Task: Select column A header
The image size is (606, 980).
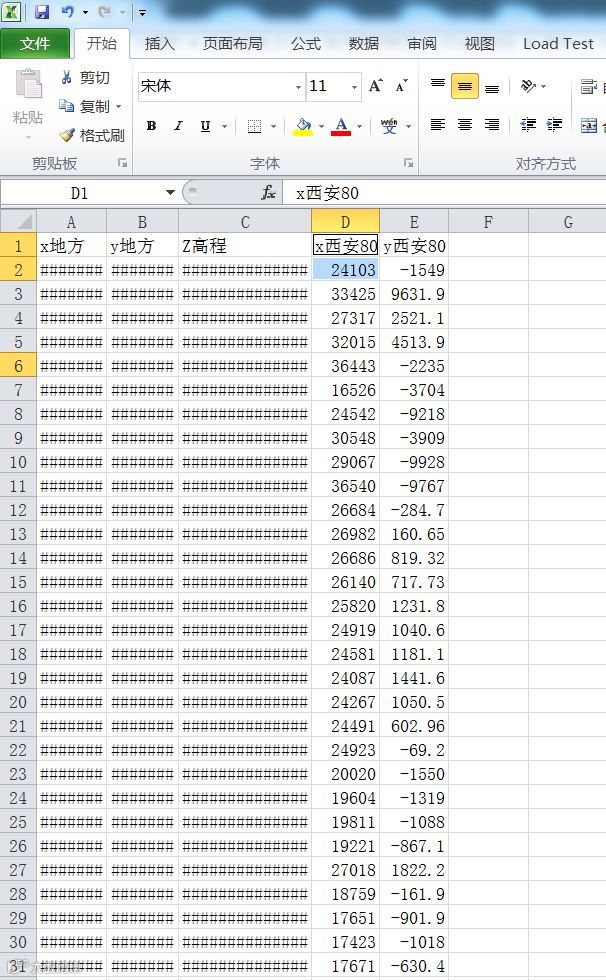Action: [71, 222]
